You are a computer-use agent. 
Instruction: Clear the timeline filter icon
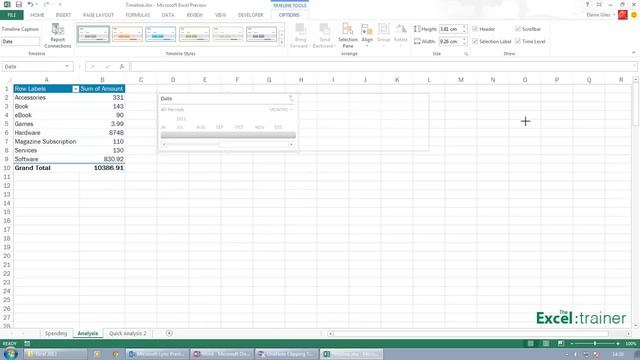pos(291,98)
